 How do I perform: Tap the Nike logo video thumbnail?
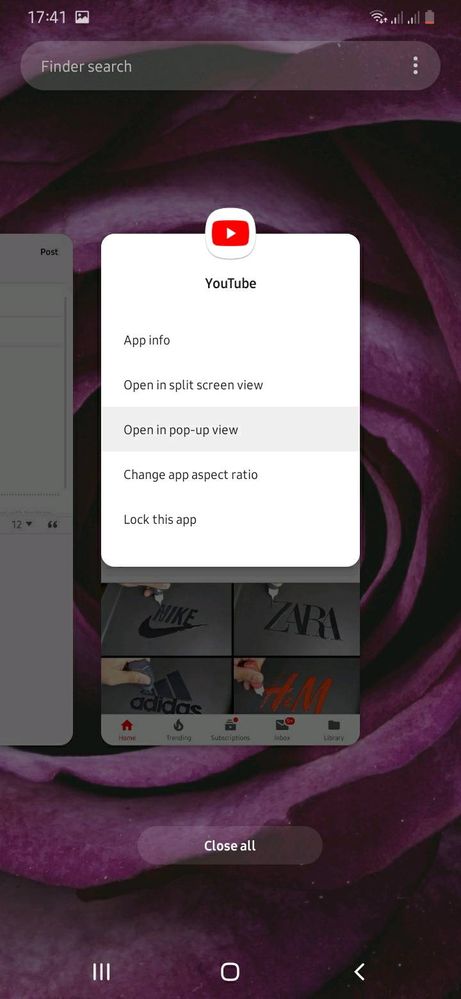(x=167, y=619)
